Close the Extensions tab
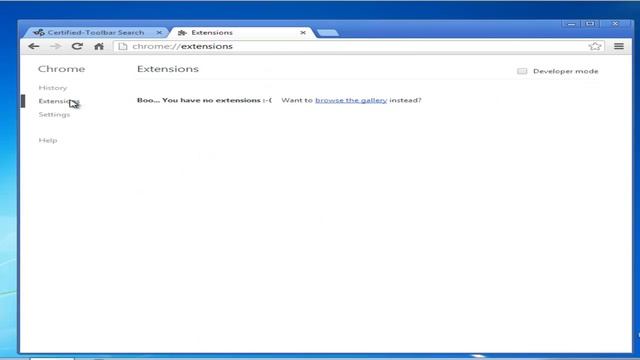 click(303, 32)
